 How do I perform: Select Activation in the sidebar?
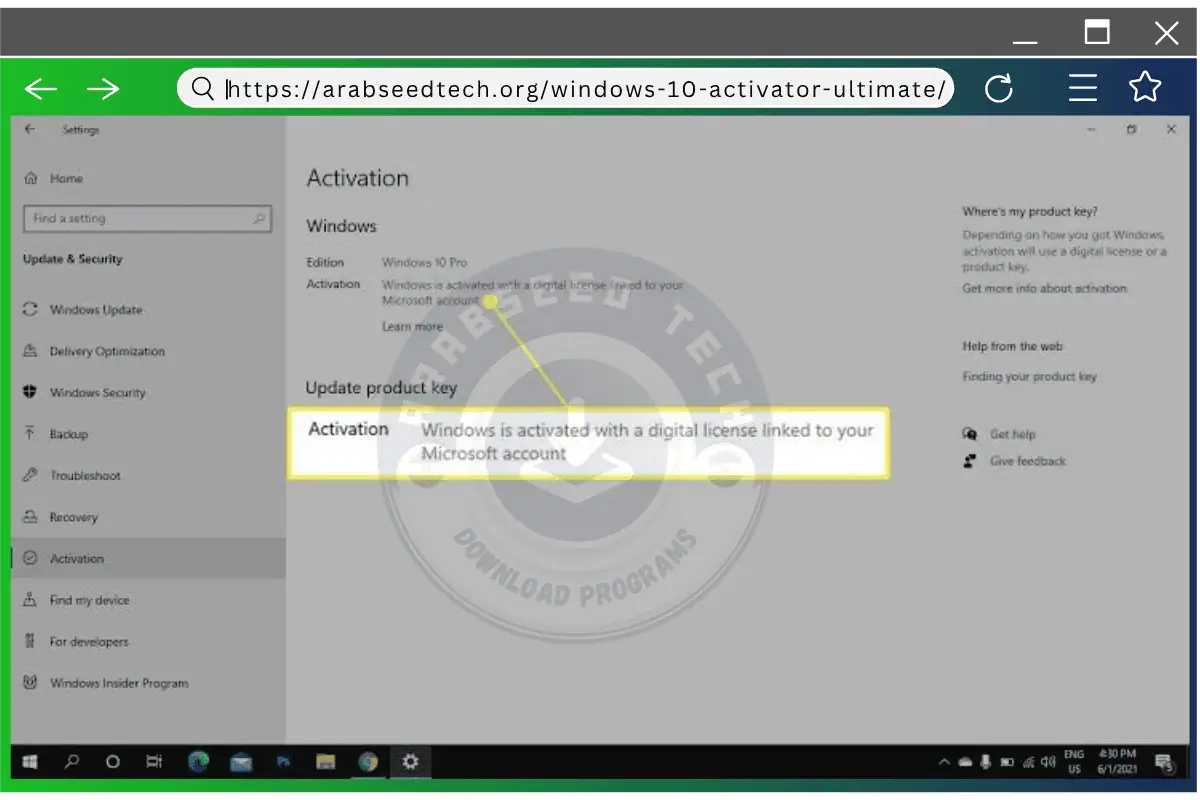coord(148,559)
